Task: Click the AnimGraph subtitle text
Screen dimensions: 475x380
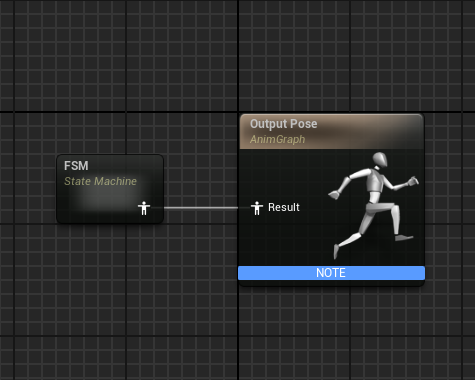Action: point(277,139)
